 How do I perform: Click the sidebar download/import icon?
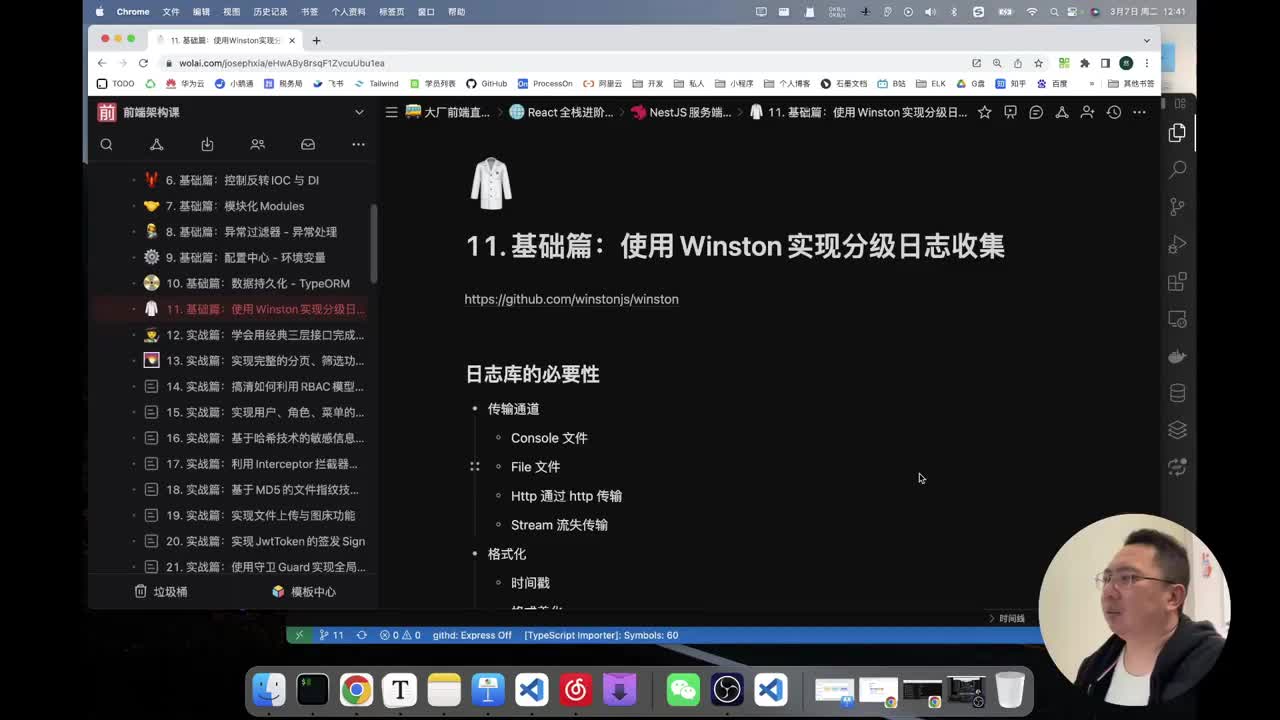tap(207, 144)
